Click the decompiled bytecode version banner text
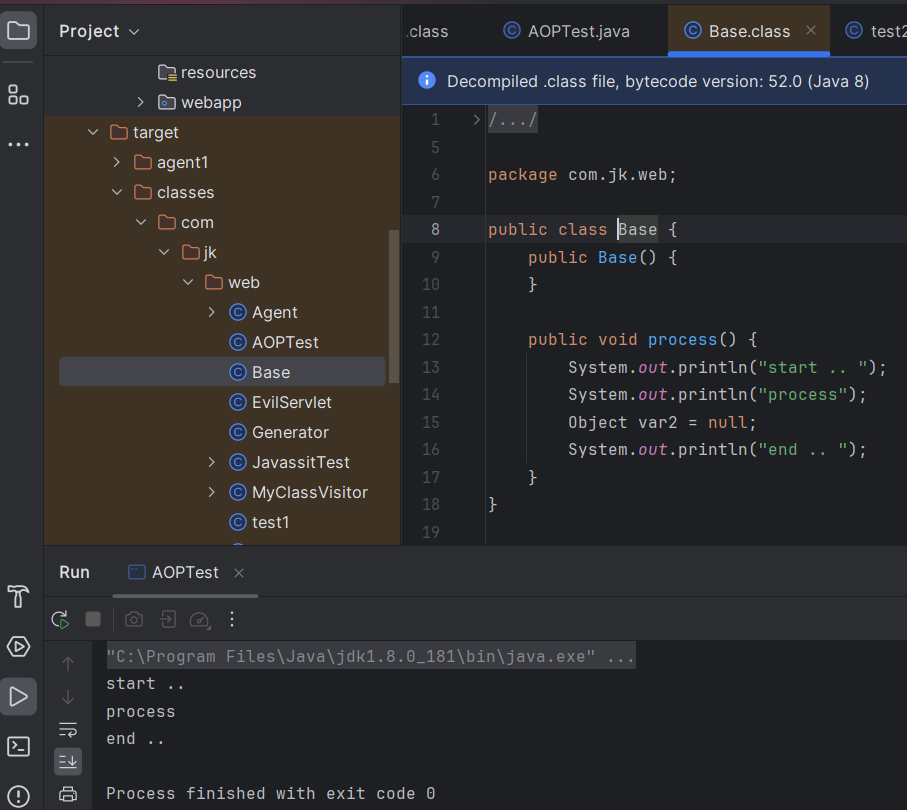This screenshot has height=810, width=907. [x=658, y=81]
